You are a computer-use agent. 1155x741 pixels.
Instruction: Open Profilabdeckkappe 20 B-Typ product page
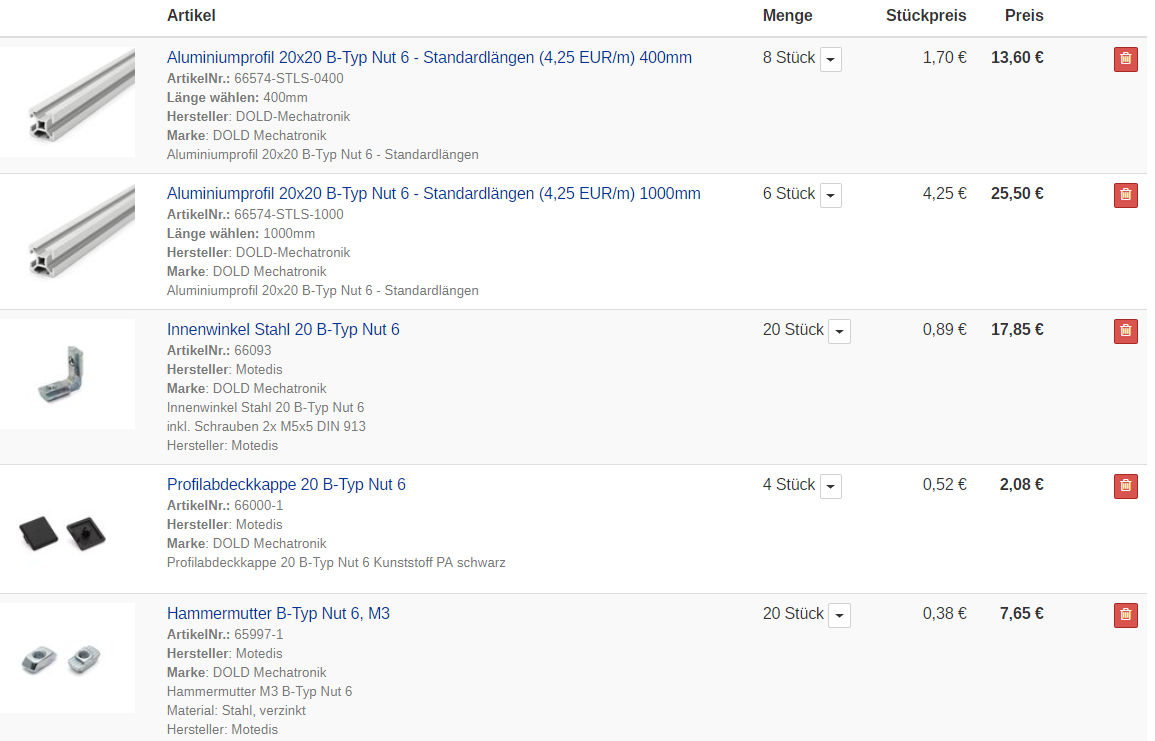pos(286,485)
